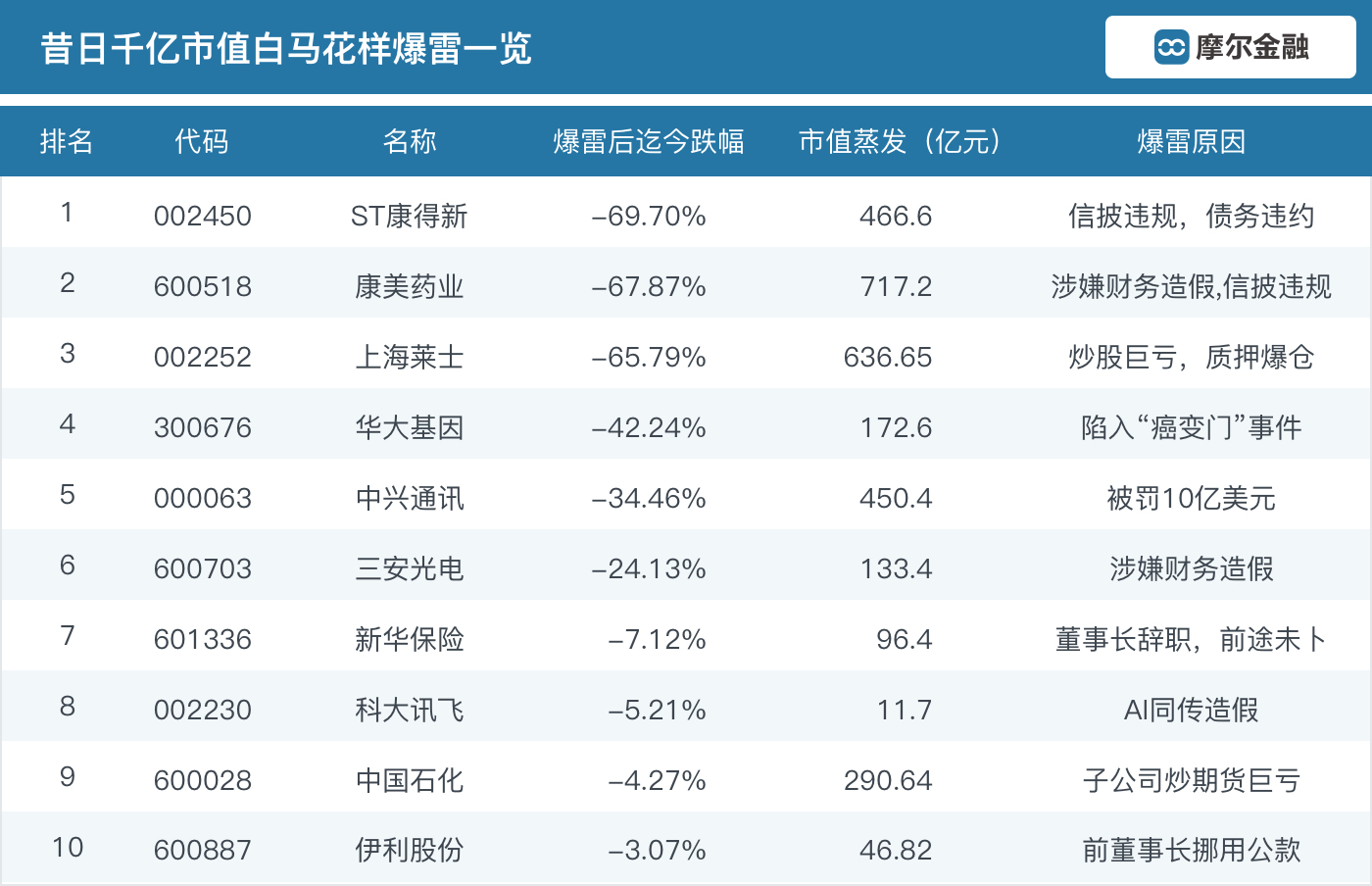Click 新华保险's reason 董事长辞职，前途未卜
The image size is (1372, 886).
(x=1191, y=639)
